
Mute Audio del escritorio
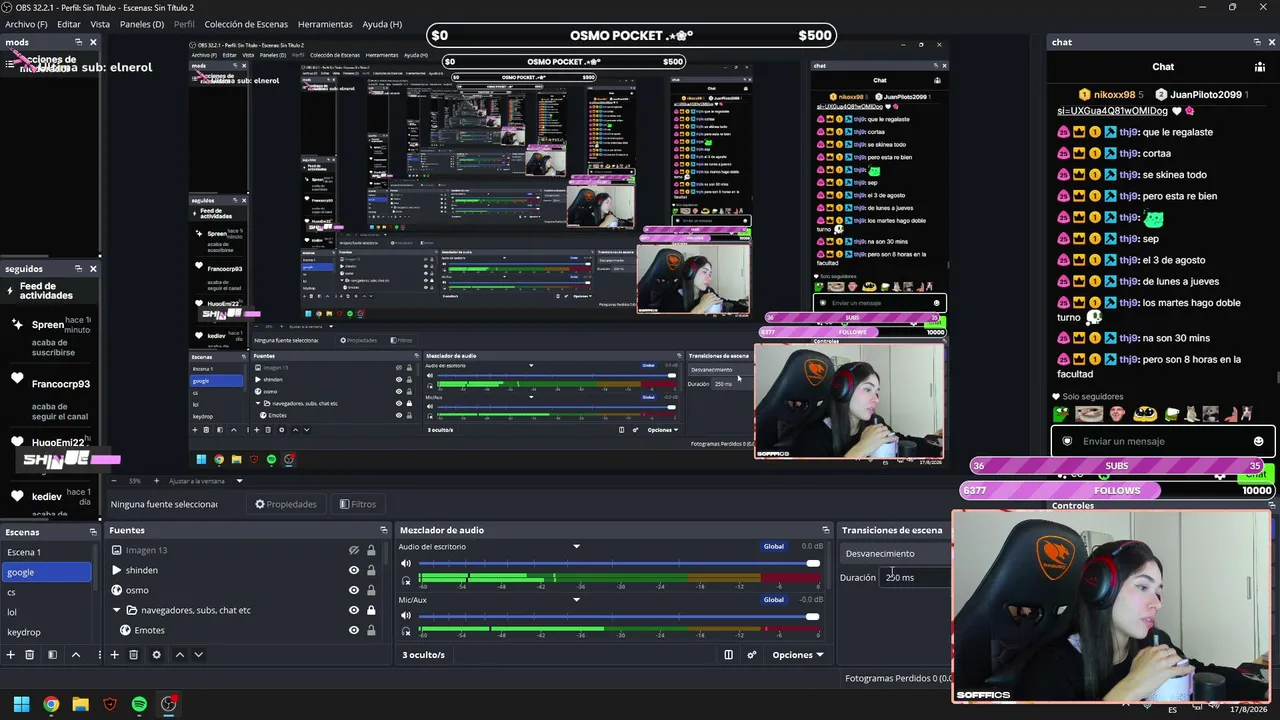pyautogui.click(x=406, y=563)
